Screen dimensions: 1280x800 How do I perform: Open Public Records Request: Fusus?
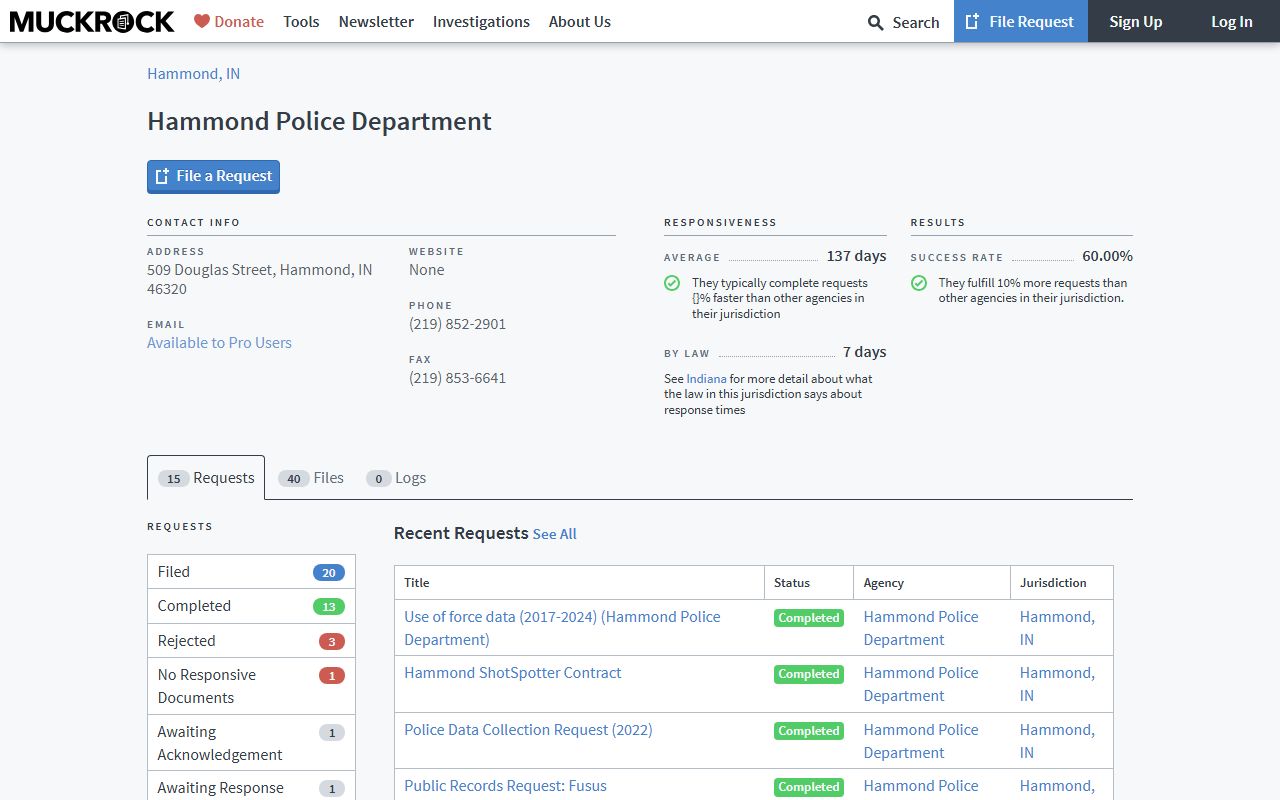tap(505, 786)
